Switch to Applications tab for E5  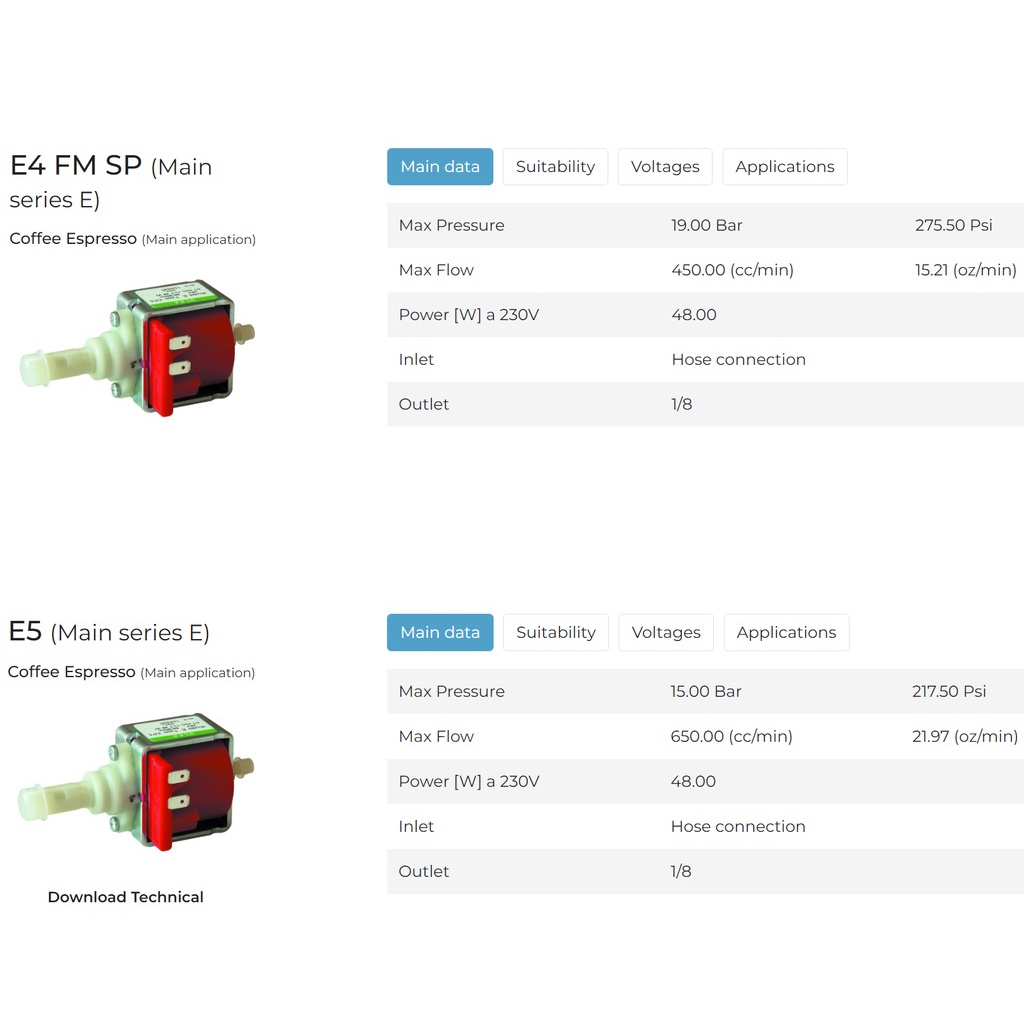pyautogui.click(x=786, y=632)
